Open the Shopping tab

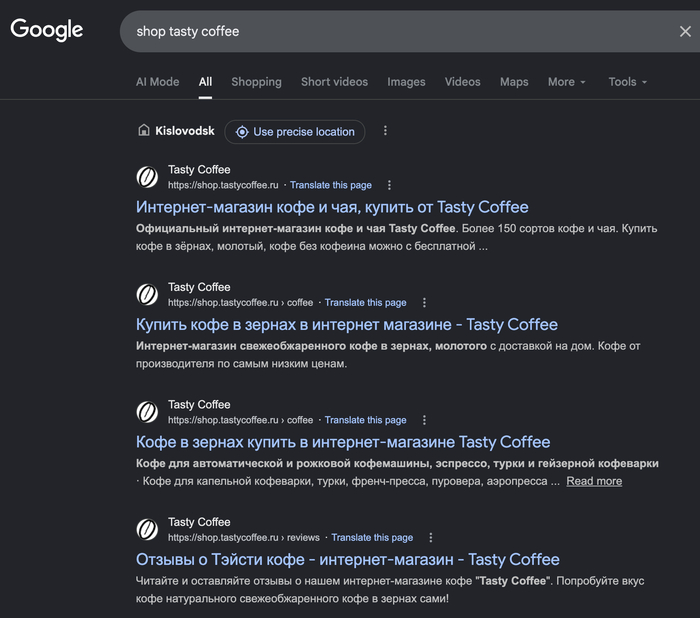coord(256,82)
